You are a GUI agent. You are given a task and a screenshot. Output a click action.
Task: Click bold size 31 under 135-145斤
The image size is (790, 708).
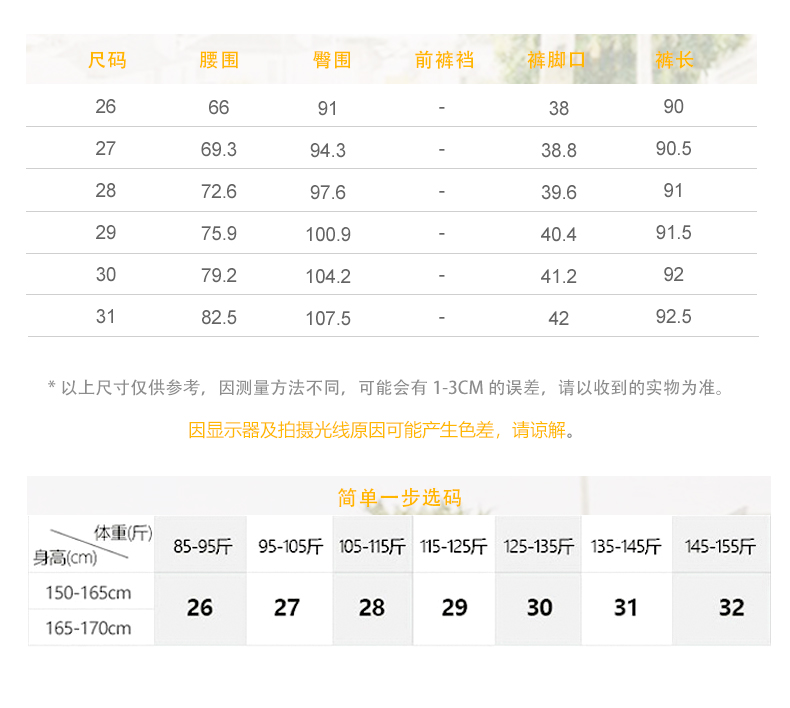[625, 608]
